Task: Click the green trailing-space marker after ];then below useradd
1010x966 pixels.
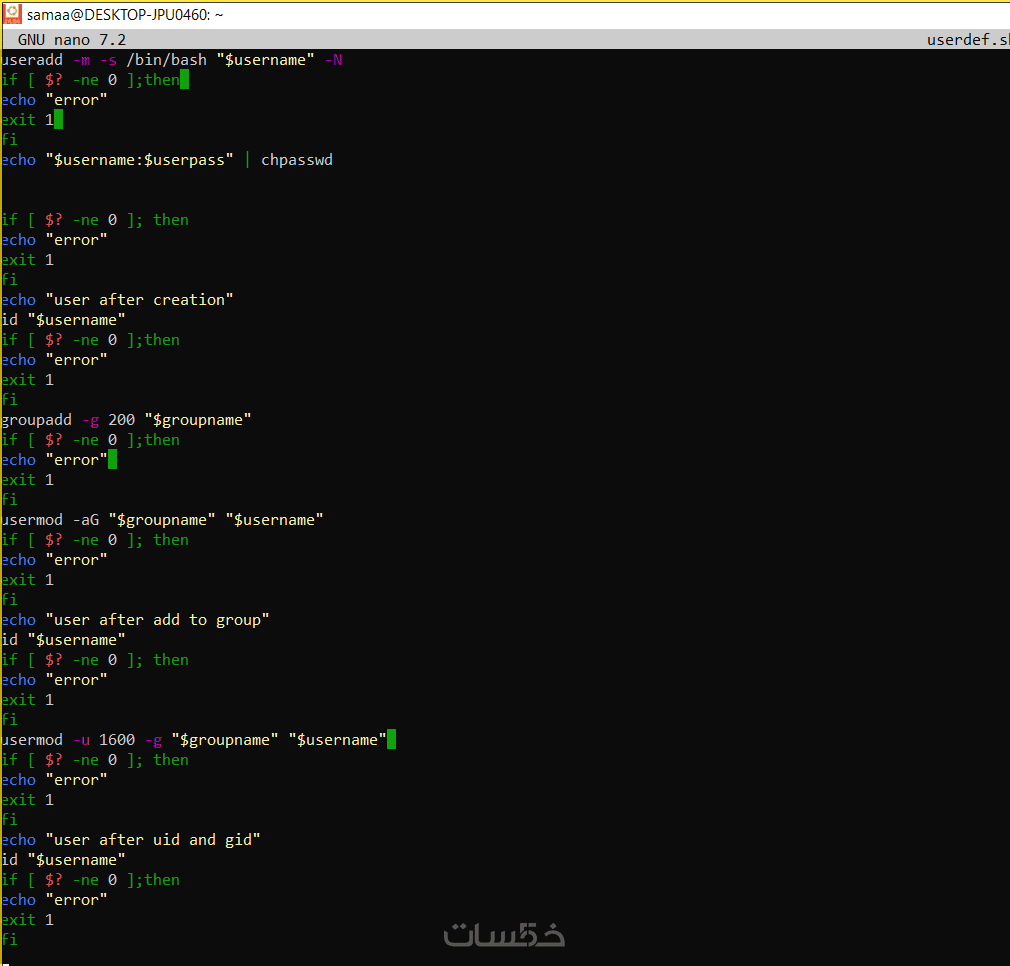Action: (x=184, y=80)
